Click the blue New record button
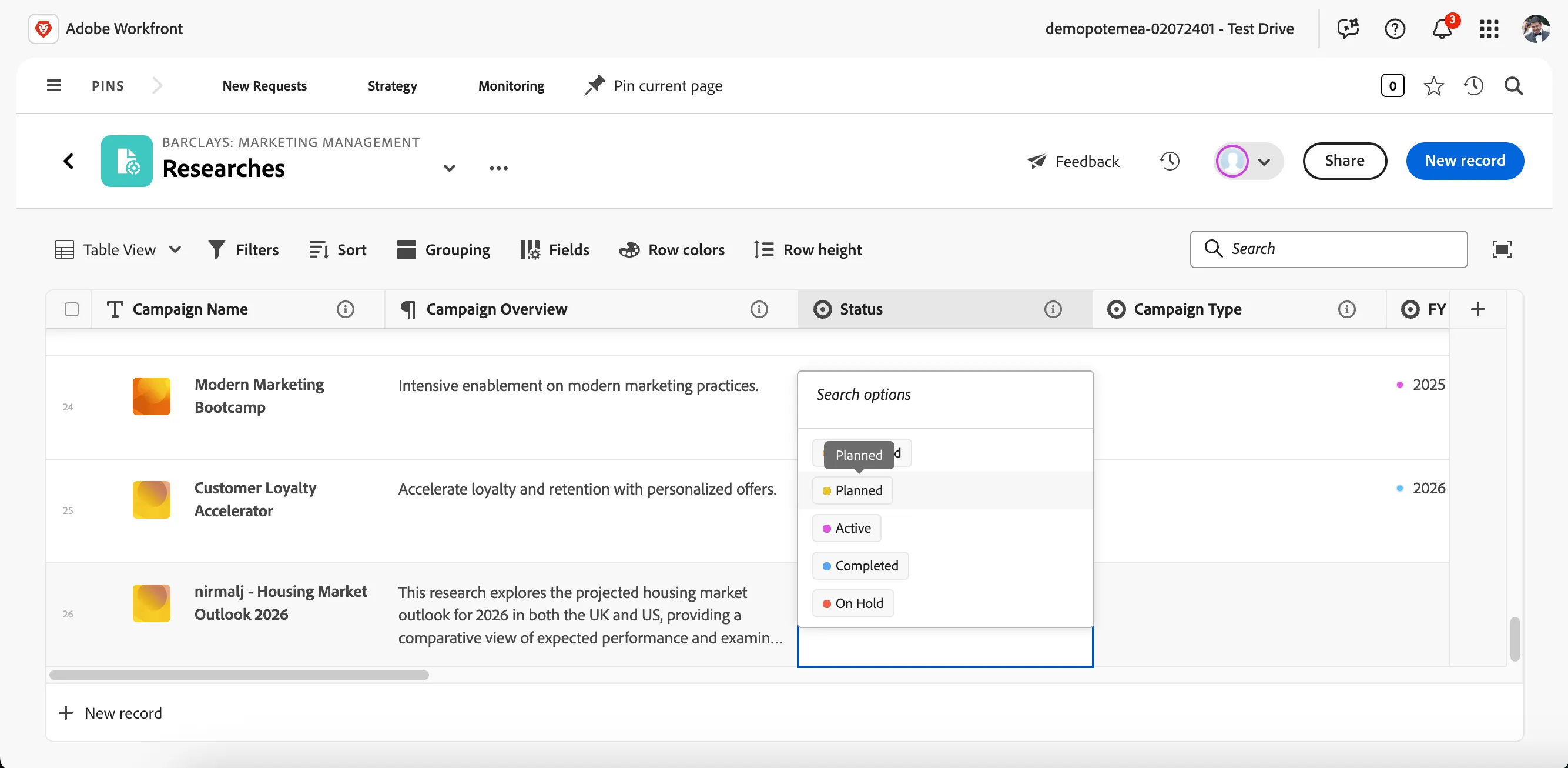The width and height of the screenshot is (1568, 768). point(1465,161)
